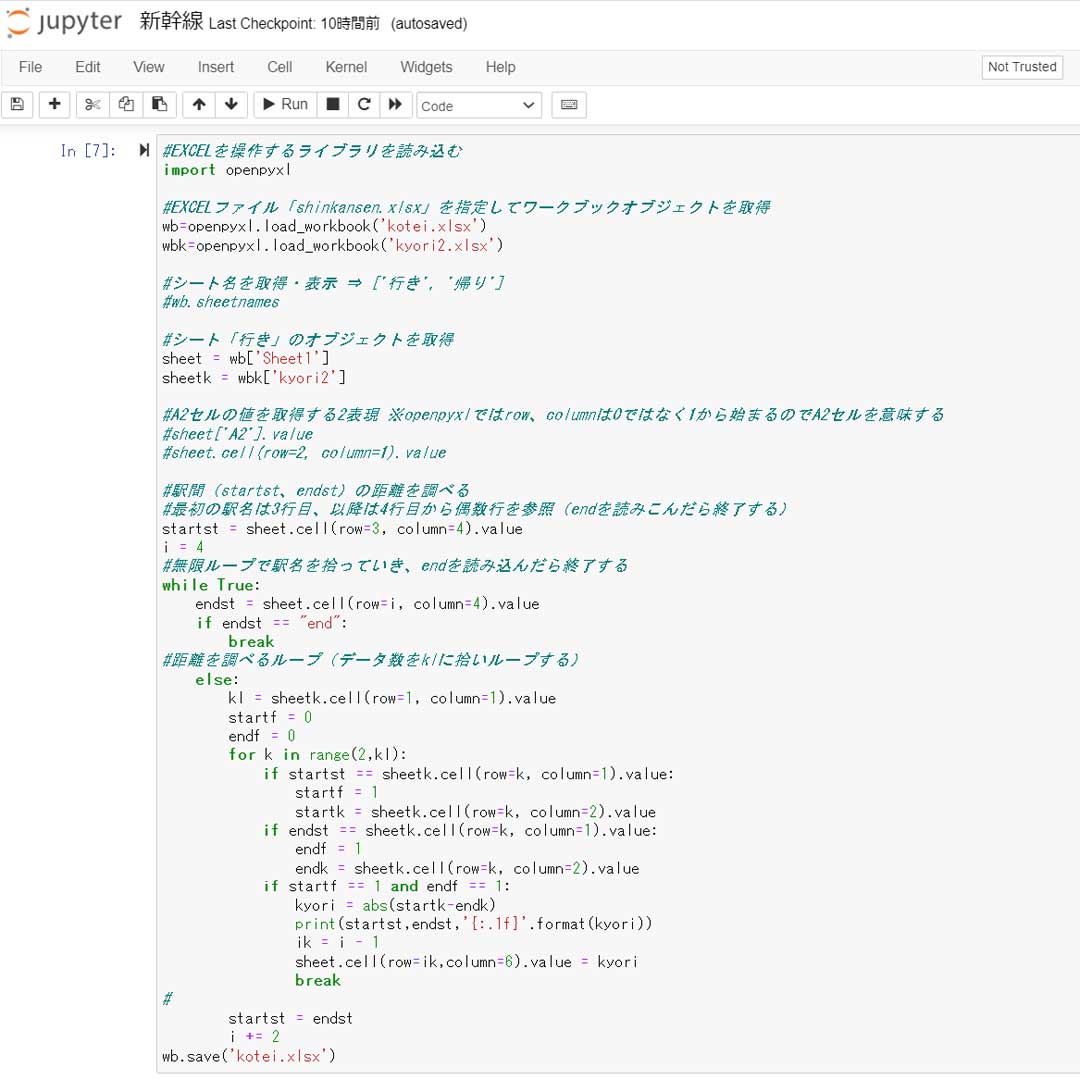The width and height of the screenshot is (1080, 1080).
Task: Open the Cell menu
Action: (x=280, y=67)
